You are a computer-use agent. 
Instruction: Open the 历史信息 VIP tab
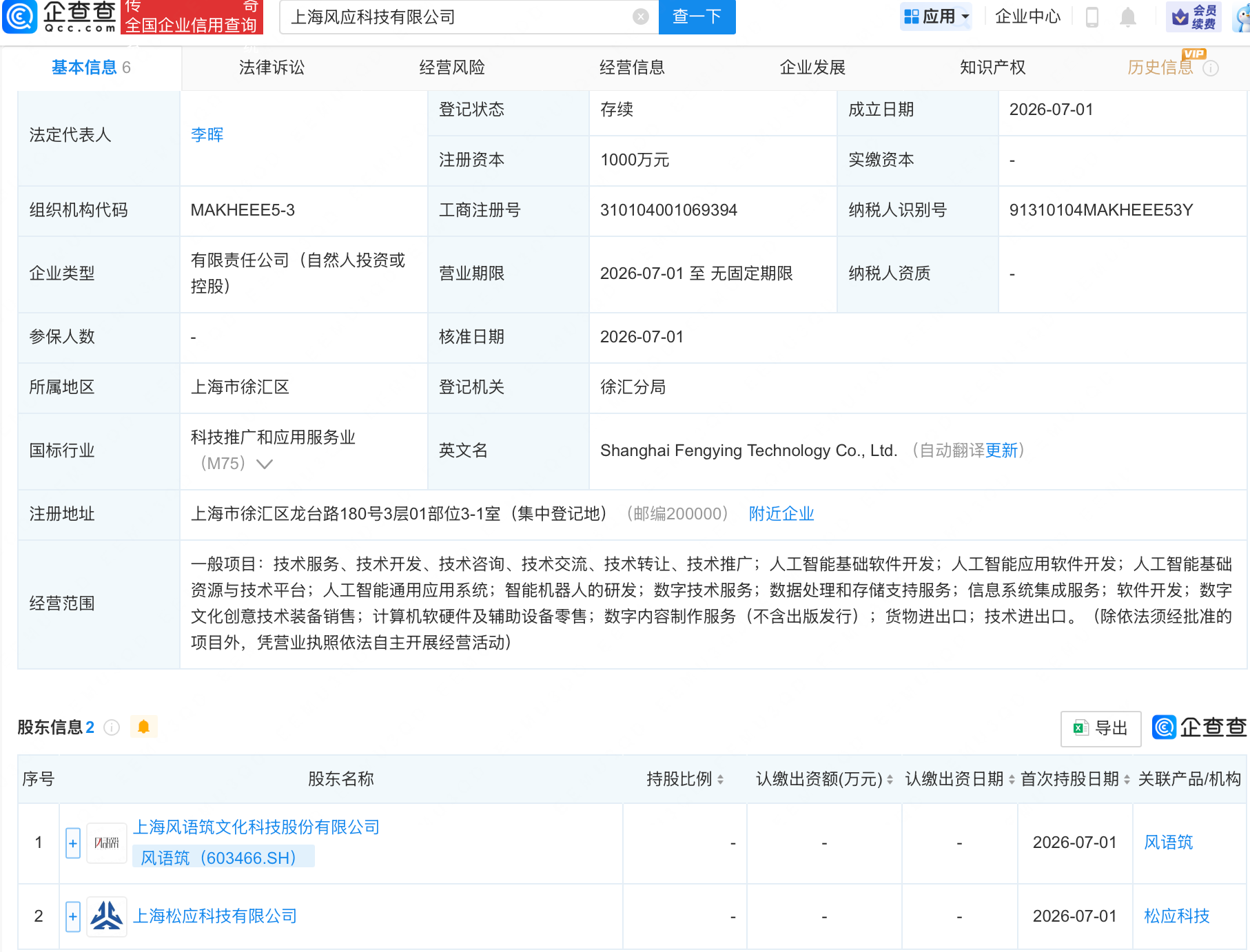point(1160,68)
